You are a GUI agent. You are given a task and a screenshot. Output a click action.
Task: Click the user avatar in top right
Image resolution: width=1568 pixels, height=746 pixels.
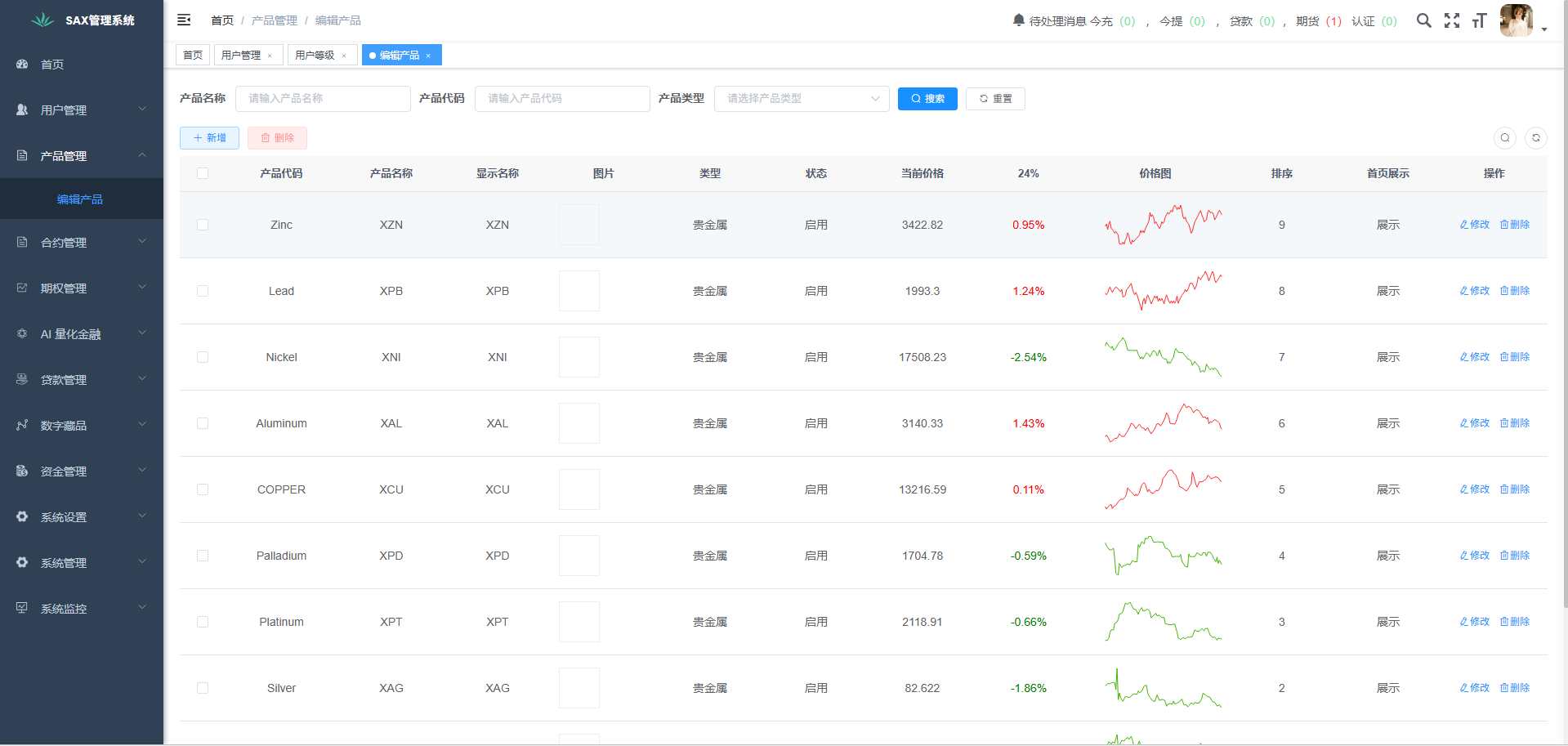pos(1516,20)
